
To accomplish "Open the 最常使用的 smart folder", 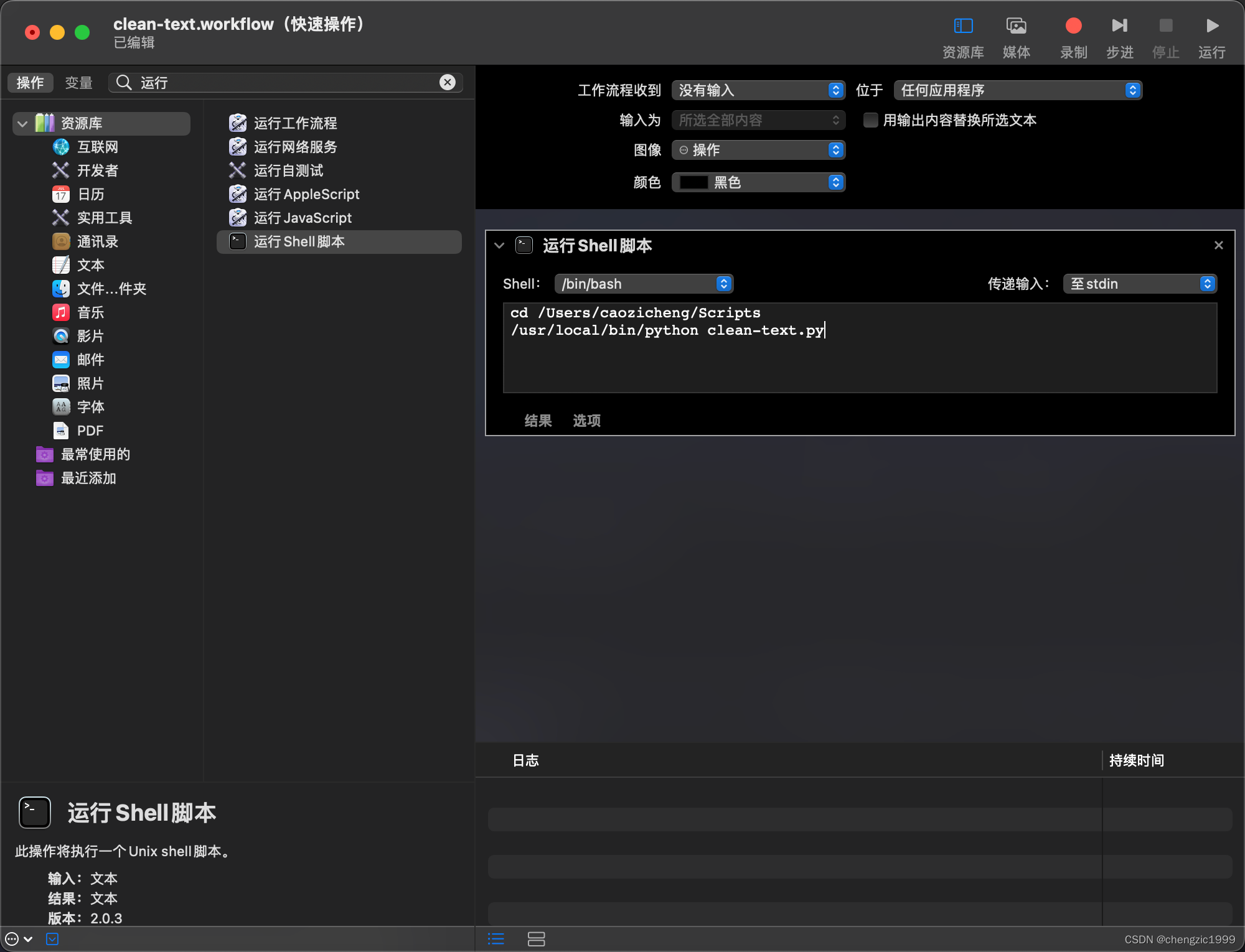I will tap(83, 454).
